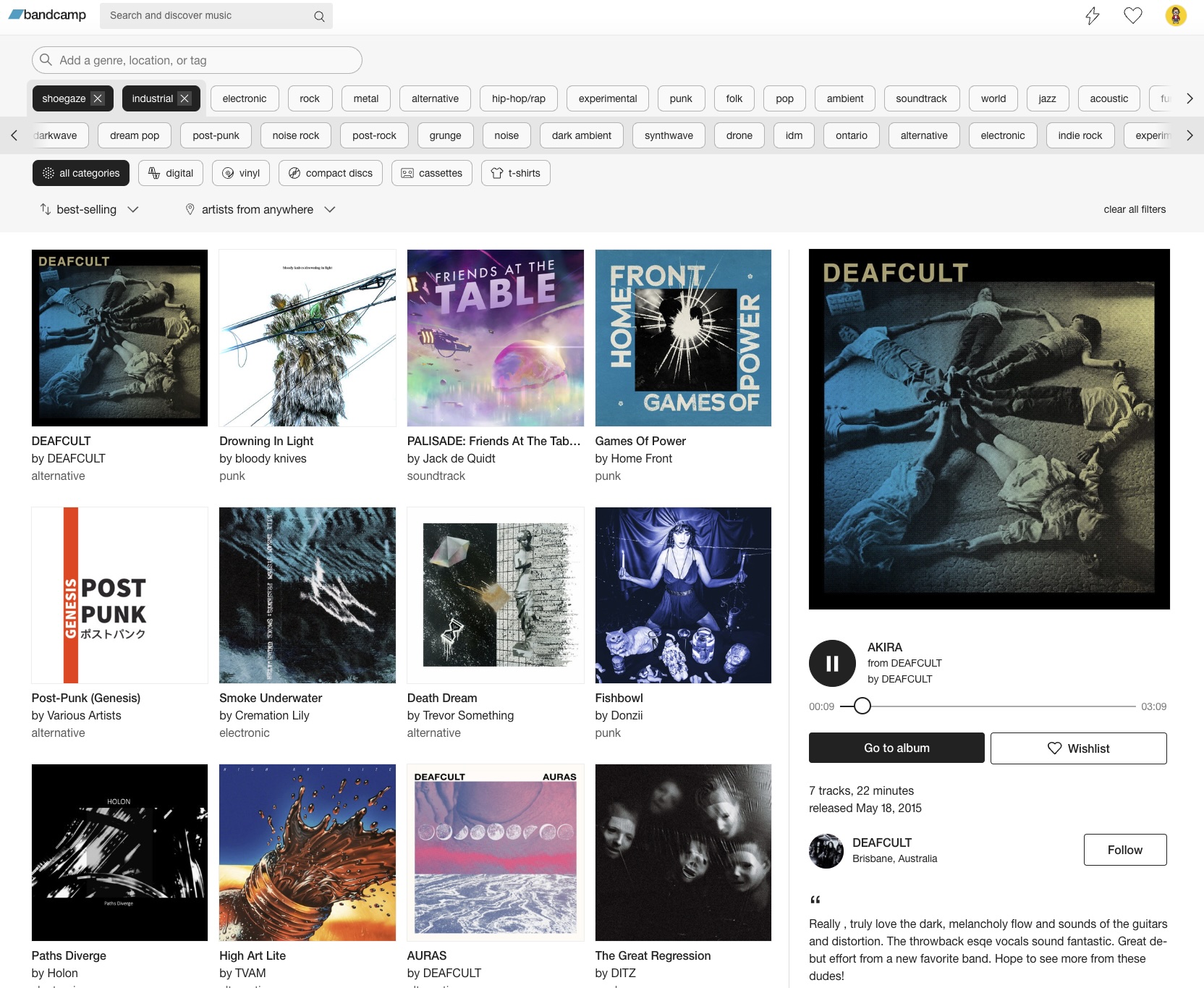1204x988 pixels.
Task: Open the large DEAFCULT cover in sidebar
Action: click(989, 429)
